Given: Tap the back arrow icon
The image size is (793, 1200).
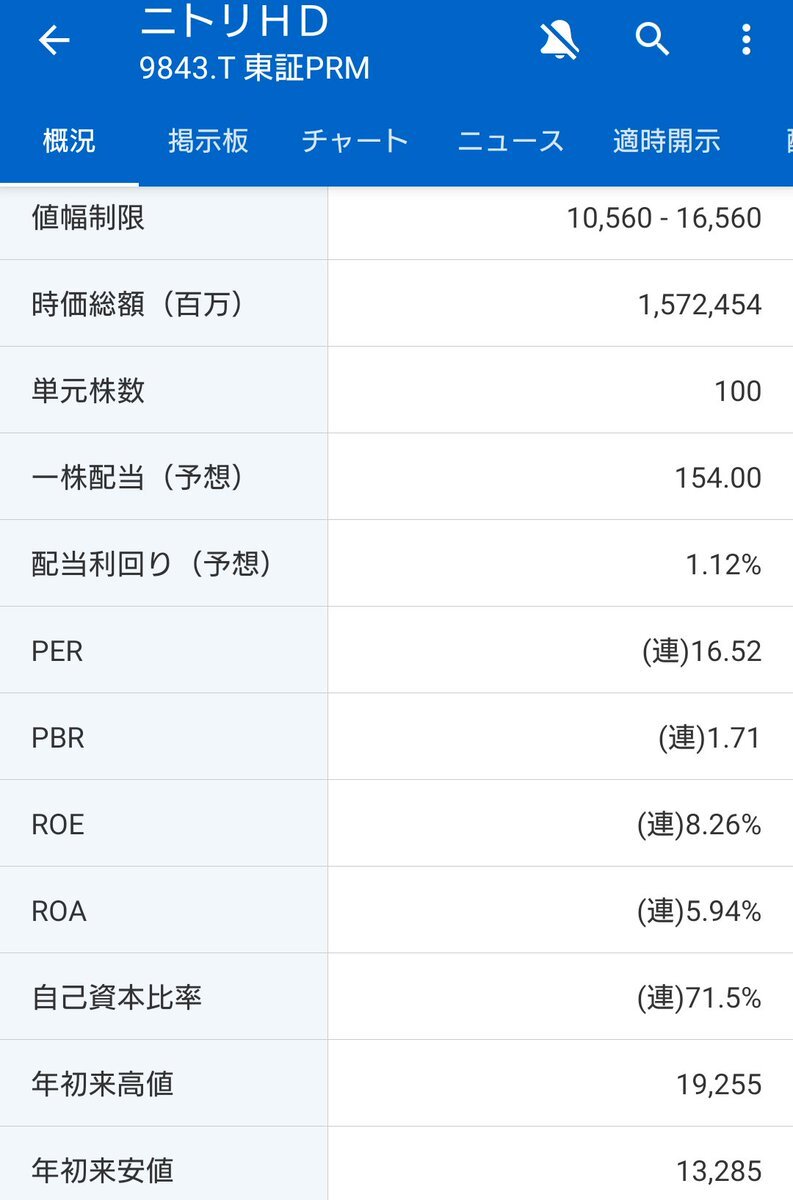Looking at the screenshot, I should pos(54,40).
